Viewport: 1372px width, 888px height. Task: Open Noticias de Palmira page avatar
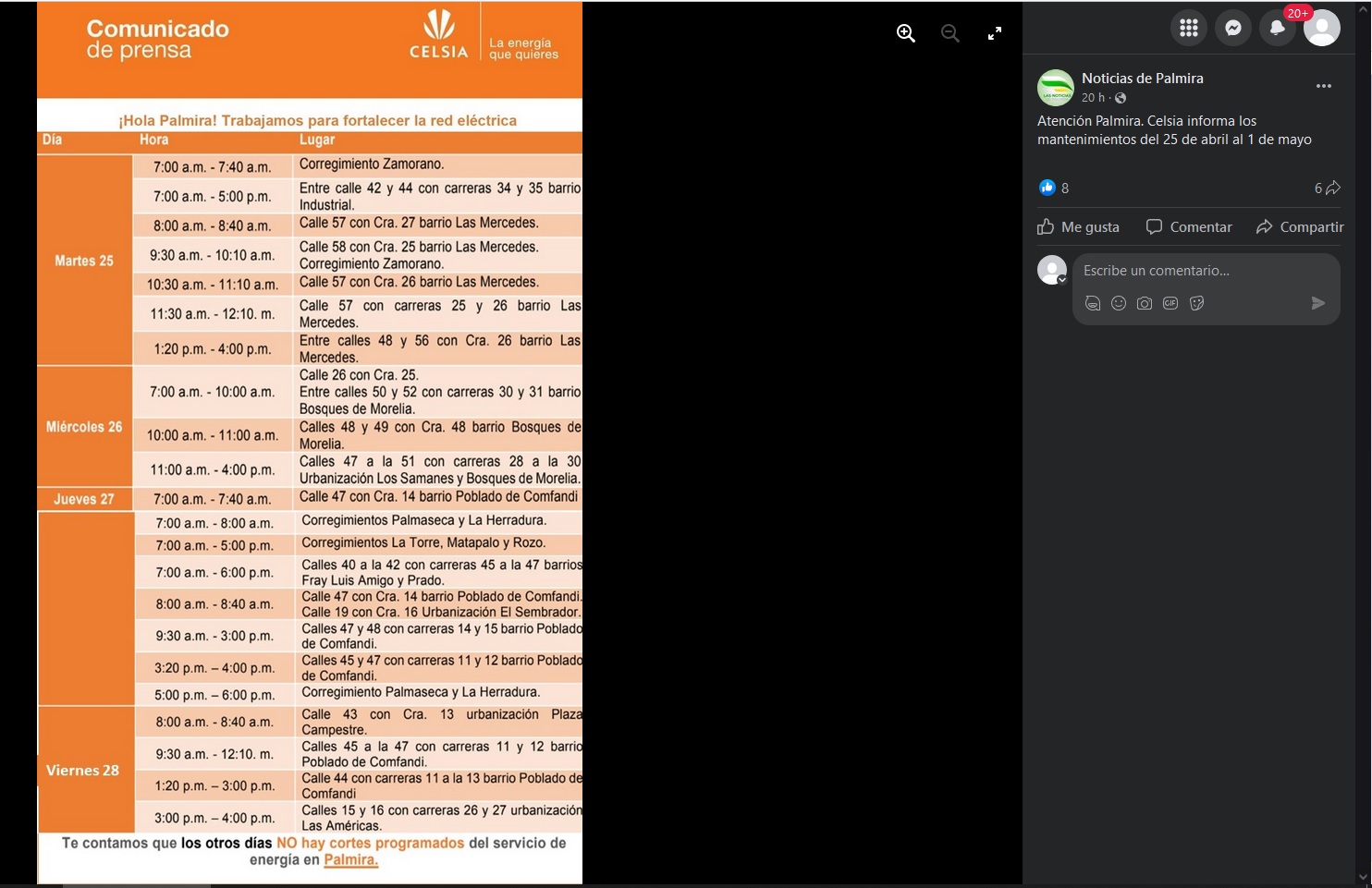[x=1056, y=88]
